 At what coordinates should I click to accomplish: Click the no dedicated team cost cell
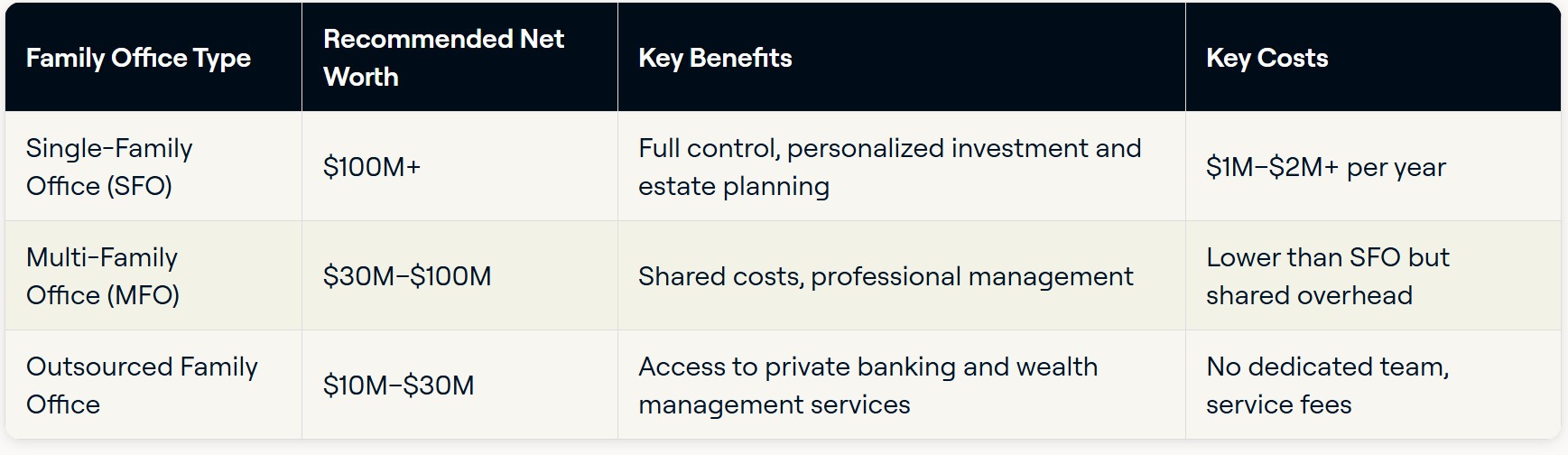tap(1373, 385)
